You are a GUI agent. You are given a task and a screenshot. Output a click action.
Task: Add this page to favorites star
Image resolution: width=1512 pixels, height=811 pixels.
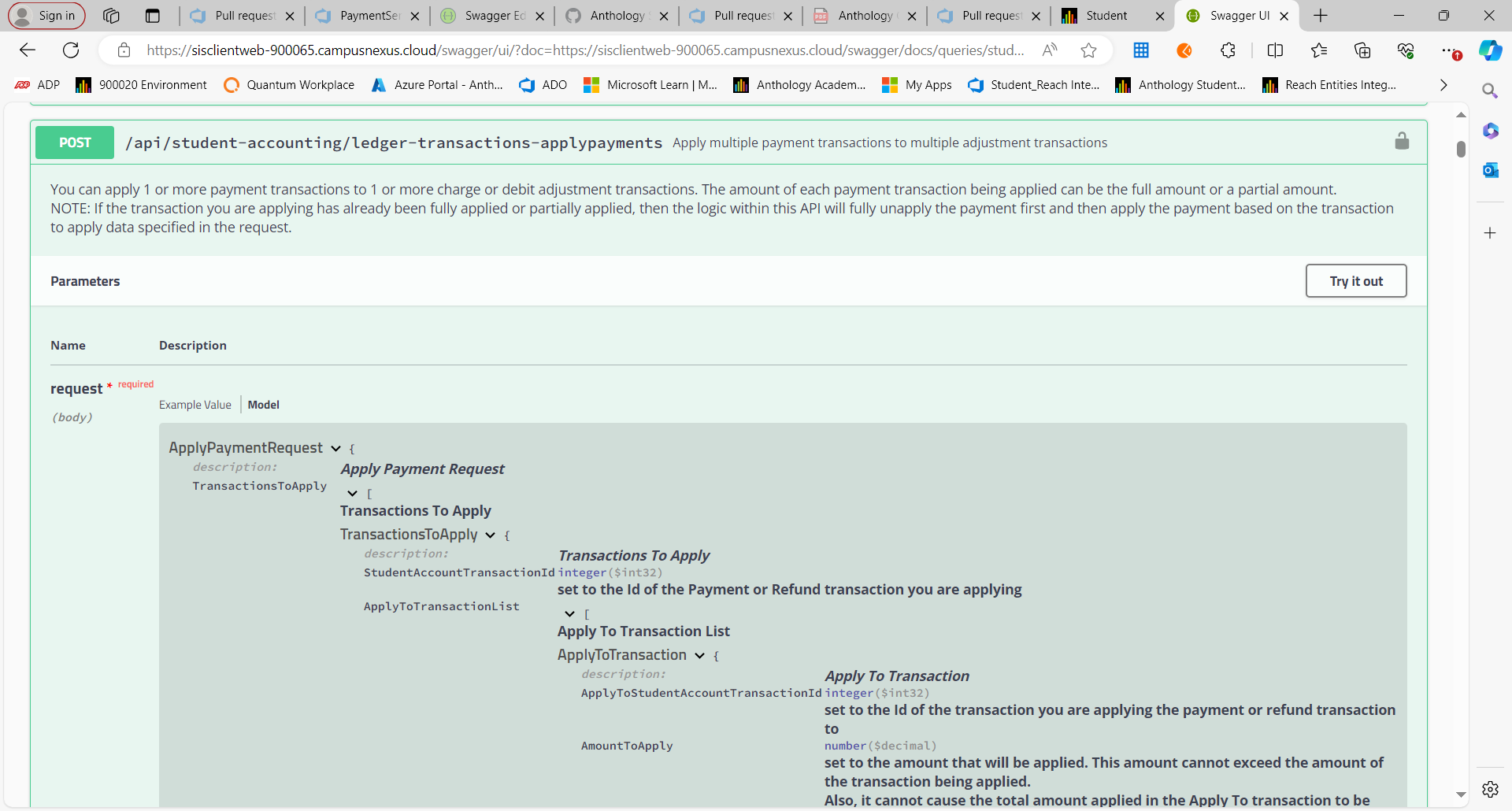coord(1089,50)
